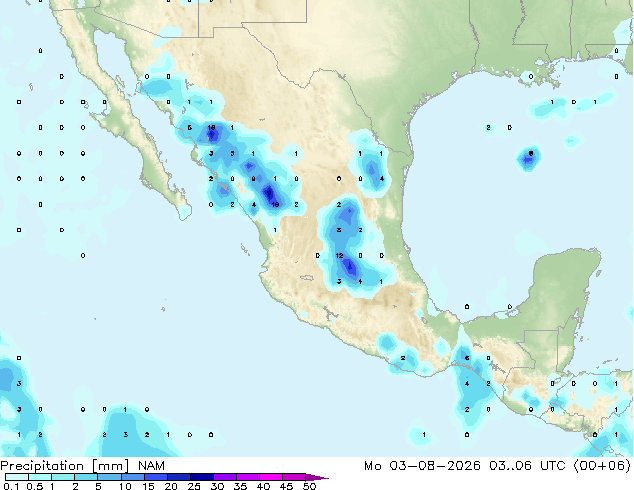Click the legend label '15'

pos(148,486)
